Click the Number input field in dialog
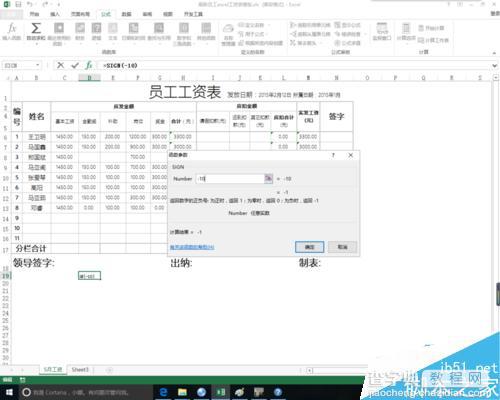 click(x=230, y=179)
